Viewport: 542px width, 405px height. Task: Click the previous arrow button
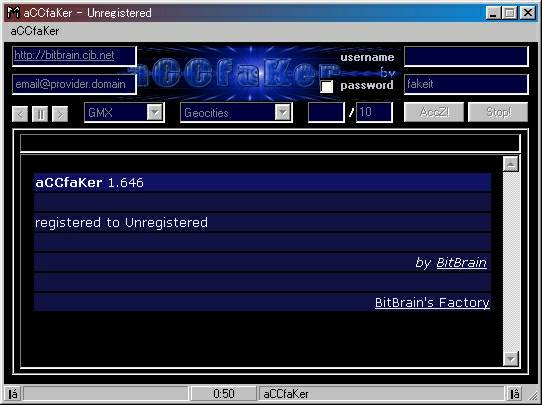coord(20,114)
